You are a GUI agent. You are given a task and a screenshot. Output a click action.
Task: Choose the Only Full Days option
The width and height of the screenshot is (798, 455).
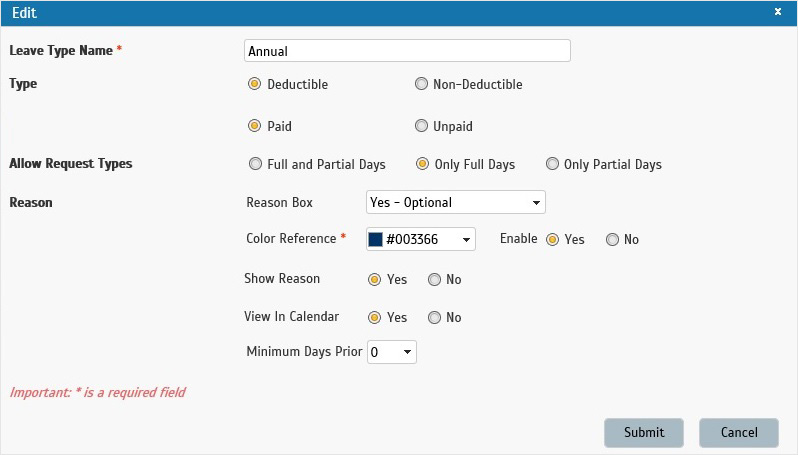[x=422, y=164]
